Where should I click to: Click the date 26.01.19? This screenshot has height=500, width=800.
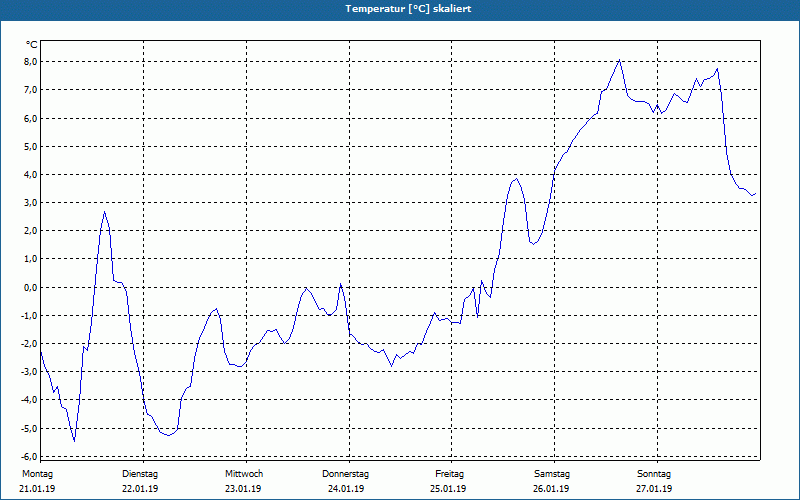point(551,489)
